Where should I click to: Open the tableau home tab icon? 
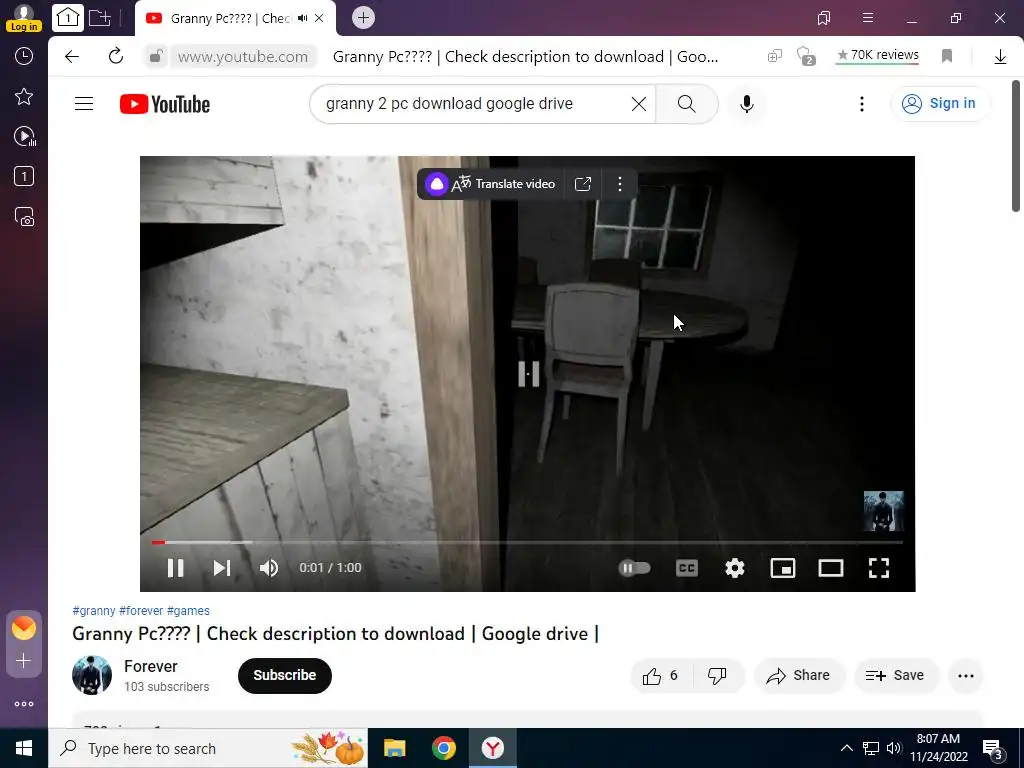tap(68, 18)
